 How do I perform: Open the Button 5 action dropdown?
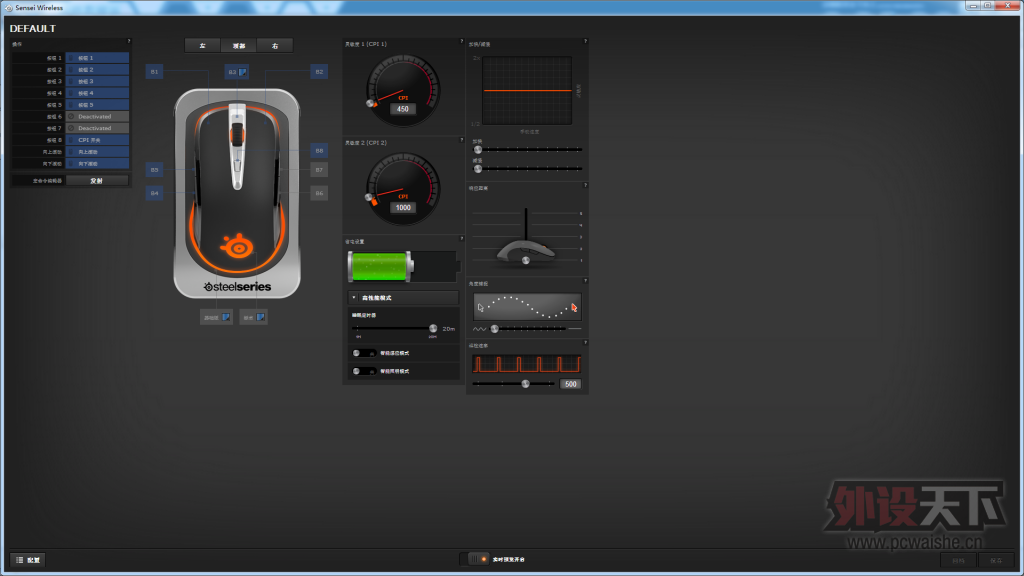(x=97, y=105)
